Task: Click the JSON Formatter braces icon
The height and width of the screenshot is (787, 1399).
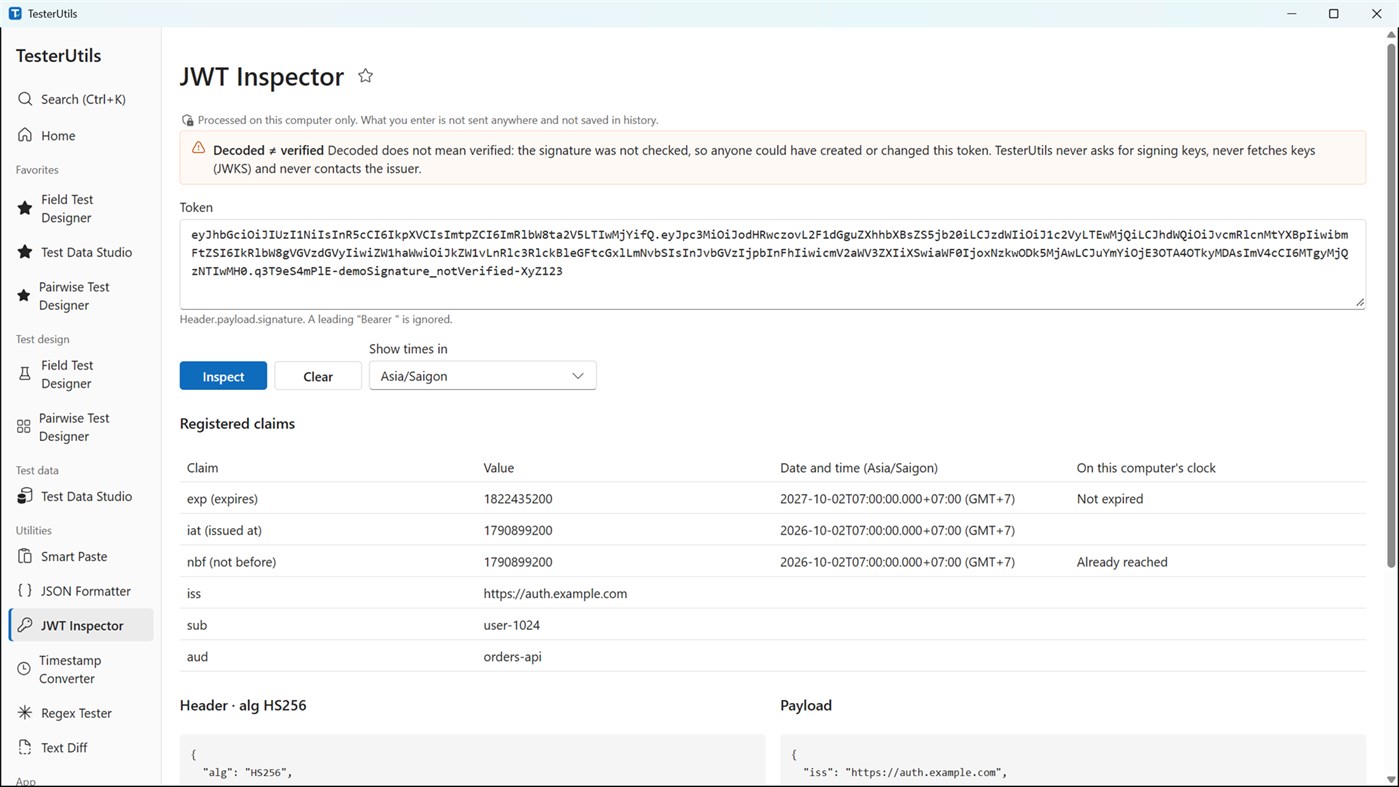Action: click(25, 591)
